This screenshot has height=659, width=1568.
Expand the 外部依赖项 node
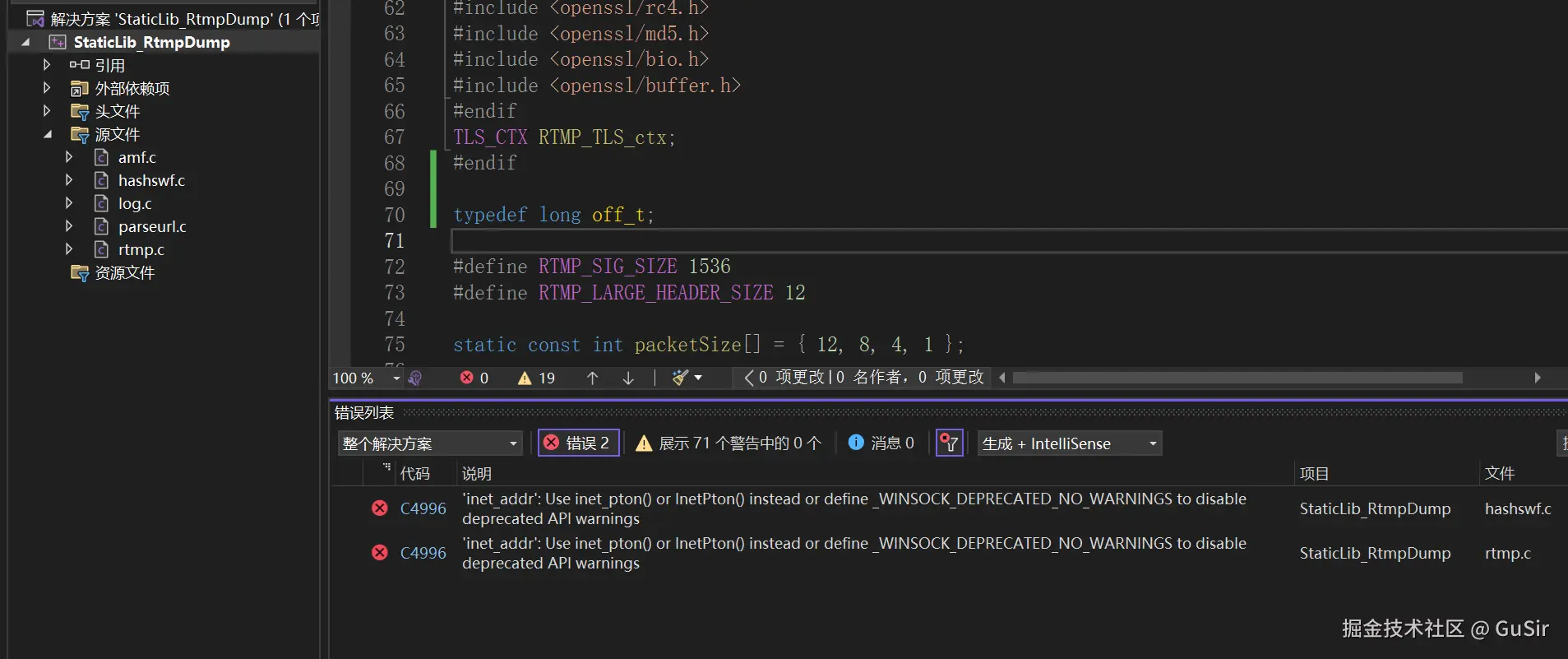coord(47,87)
